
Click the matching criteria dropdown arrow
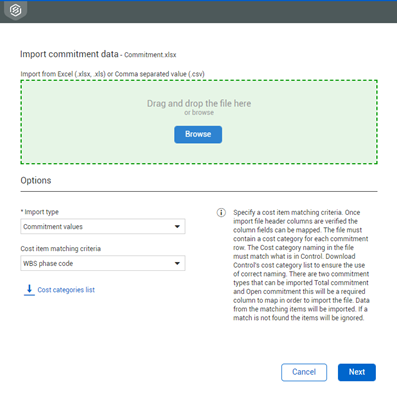[x=177, y=263]
